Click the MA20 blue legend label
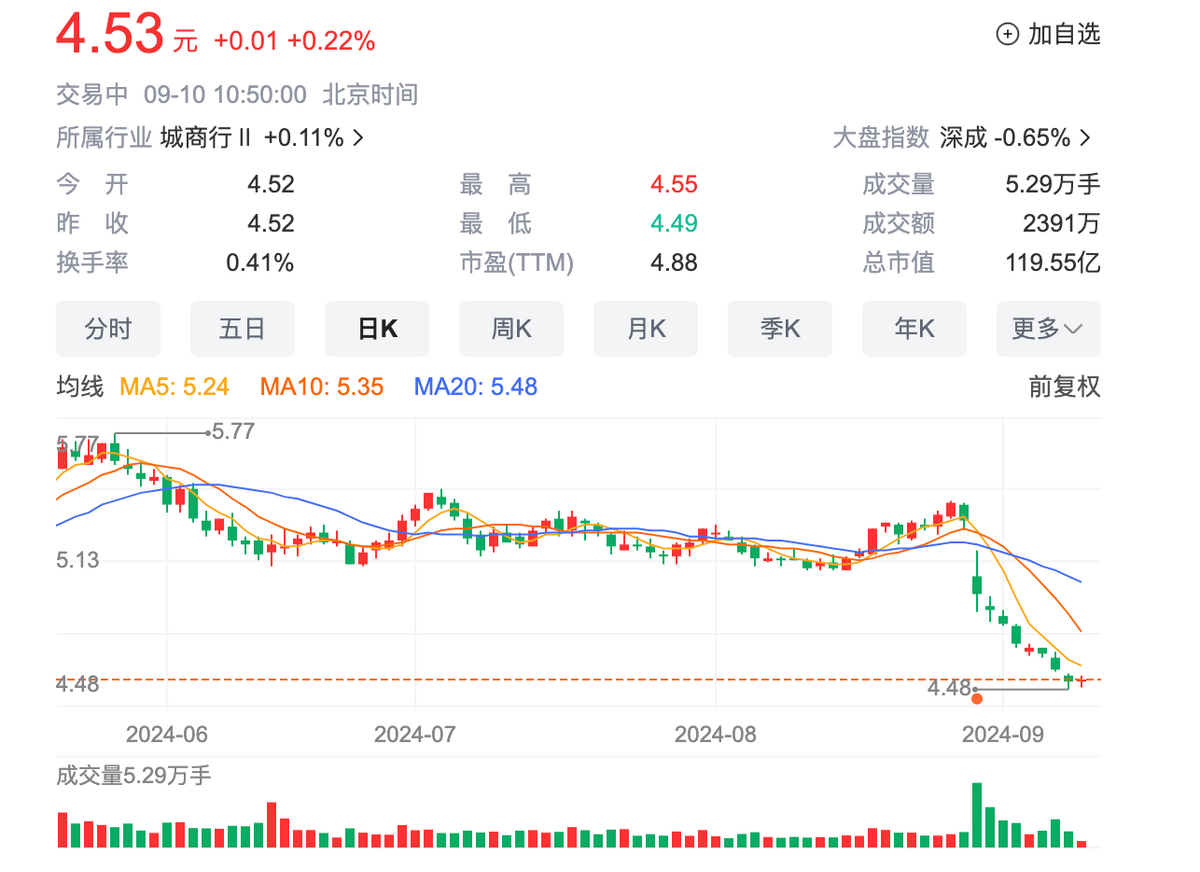 [x=476, y=387]
